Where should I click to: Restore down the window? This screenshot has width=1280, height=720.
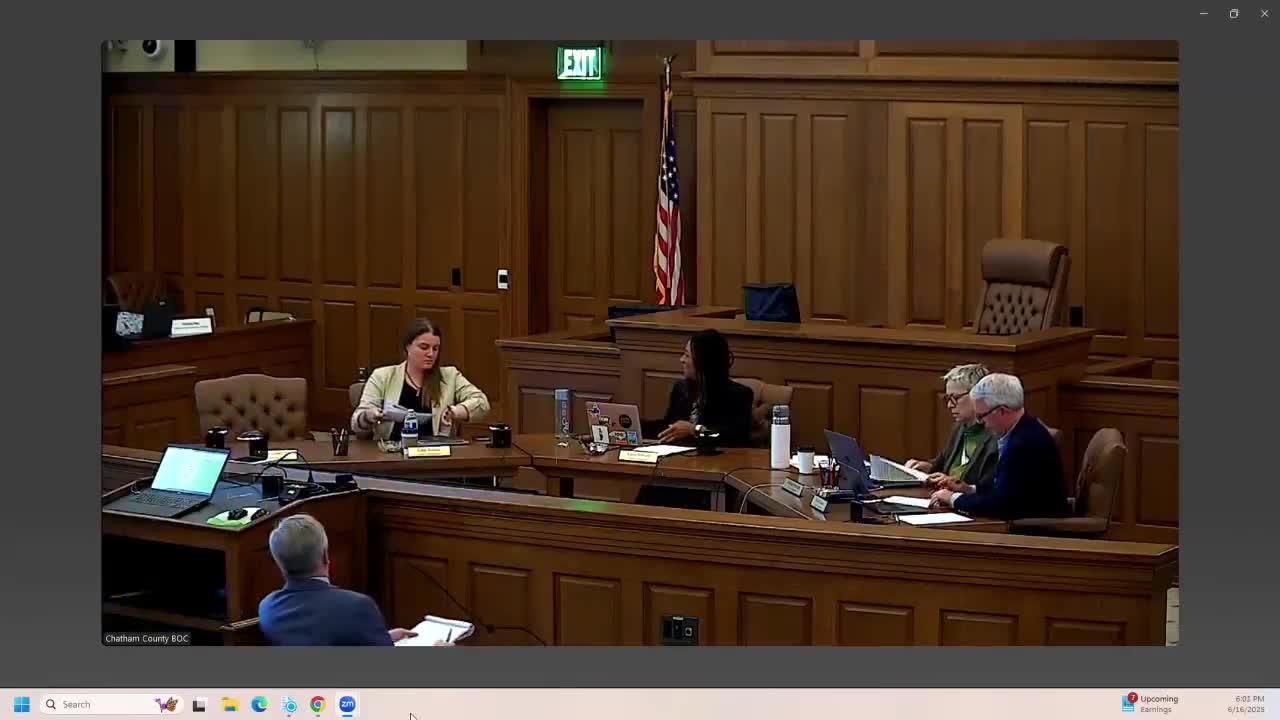coord(1234,13)
